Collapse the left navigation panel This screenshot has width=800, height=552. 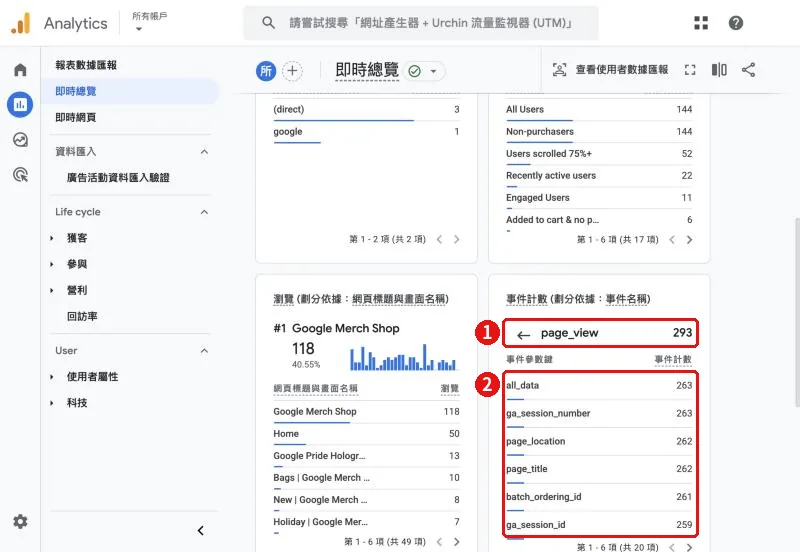(x=201, y=531)
